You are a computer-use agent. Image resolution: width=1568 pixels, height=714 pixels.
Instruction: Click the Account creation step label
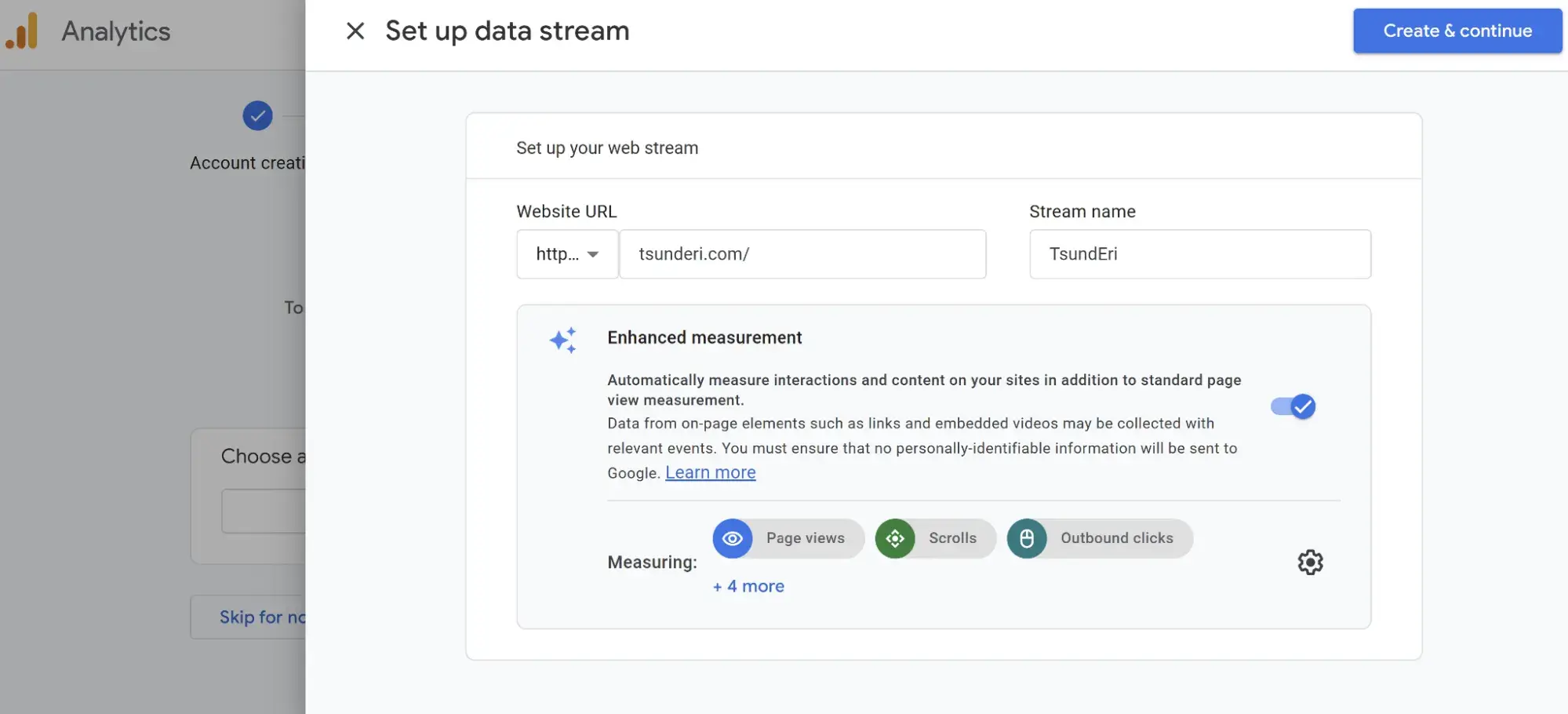[x=247, y=162]
